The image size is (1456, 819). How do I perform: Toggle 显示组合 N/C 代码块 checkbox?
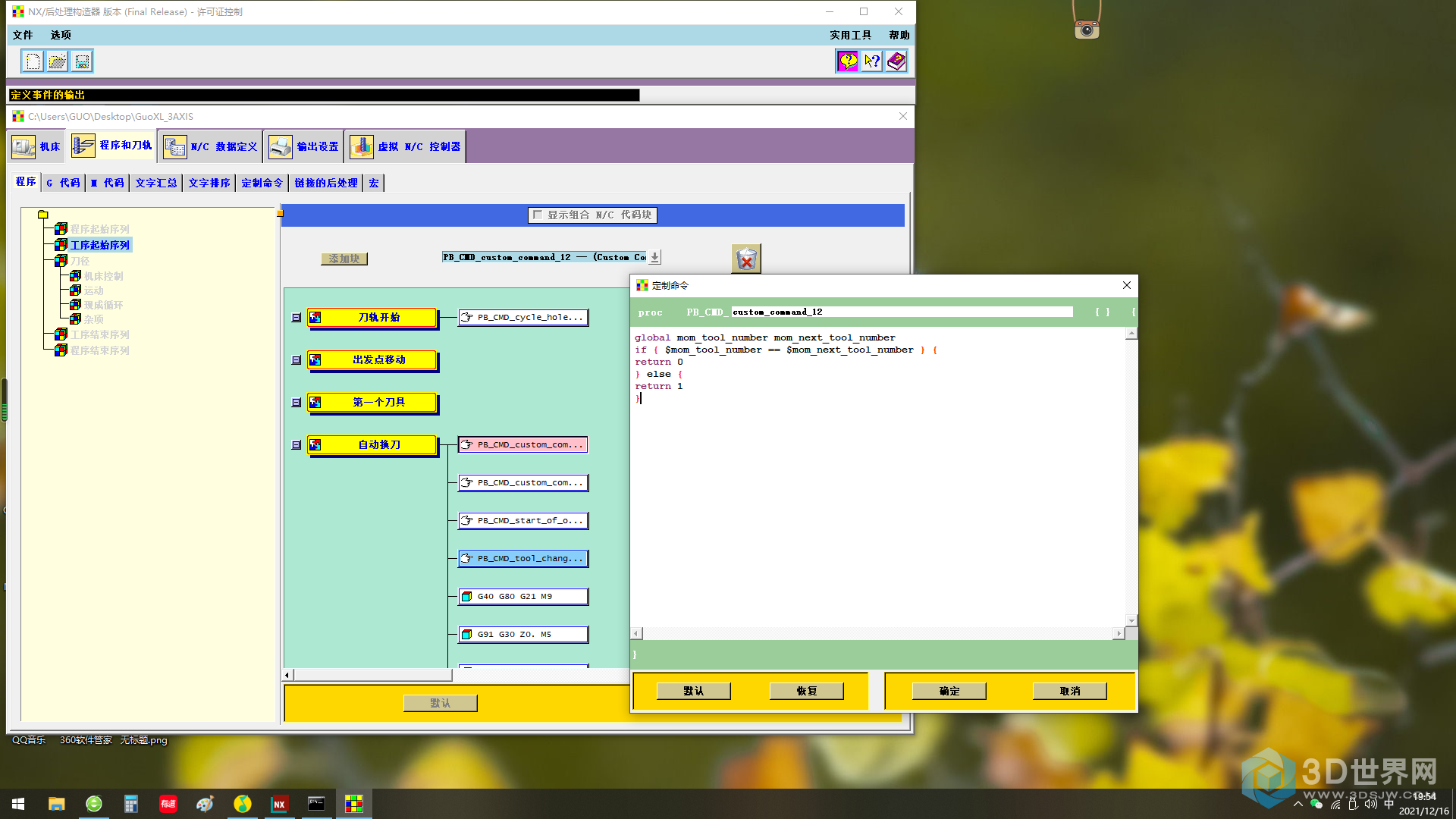click(538, 215)
